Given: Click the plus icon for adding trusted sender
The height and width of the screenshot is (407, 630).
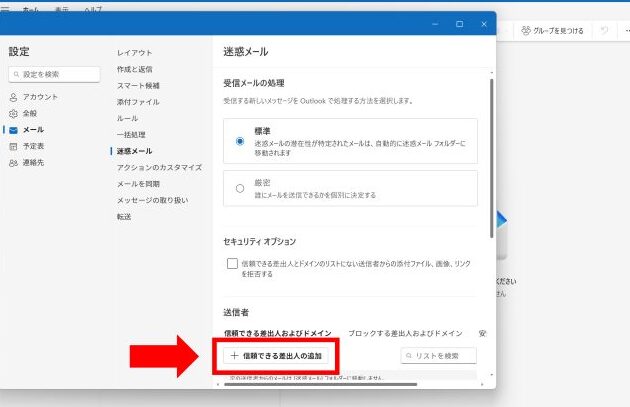Looking at the screenshot, I should [234, 356].
